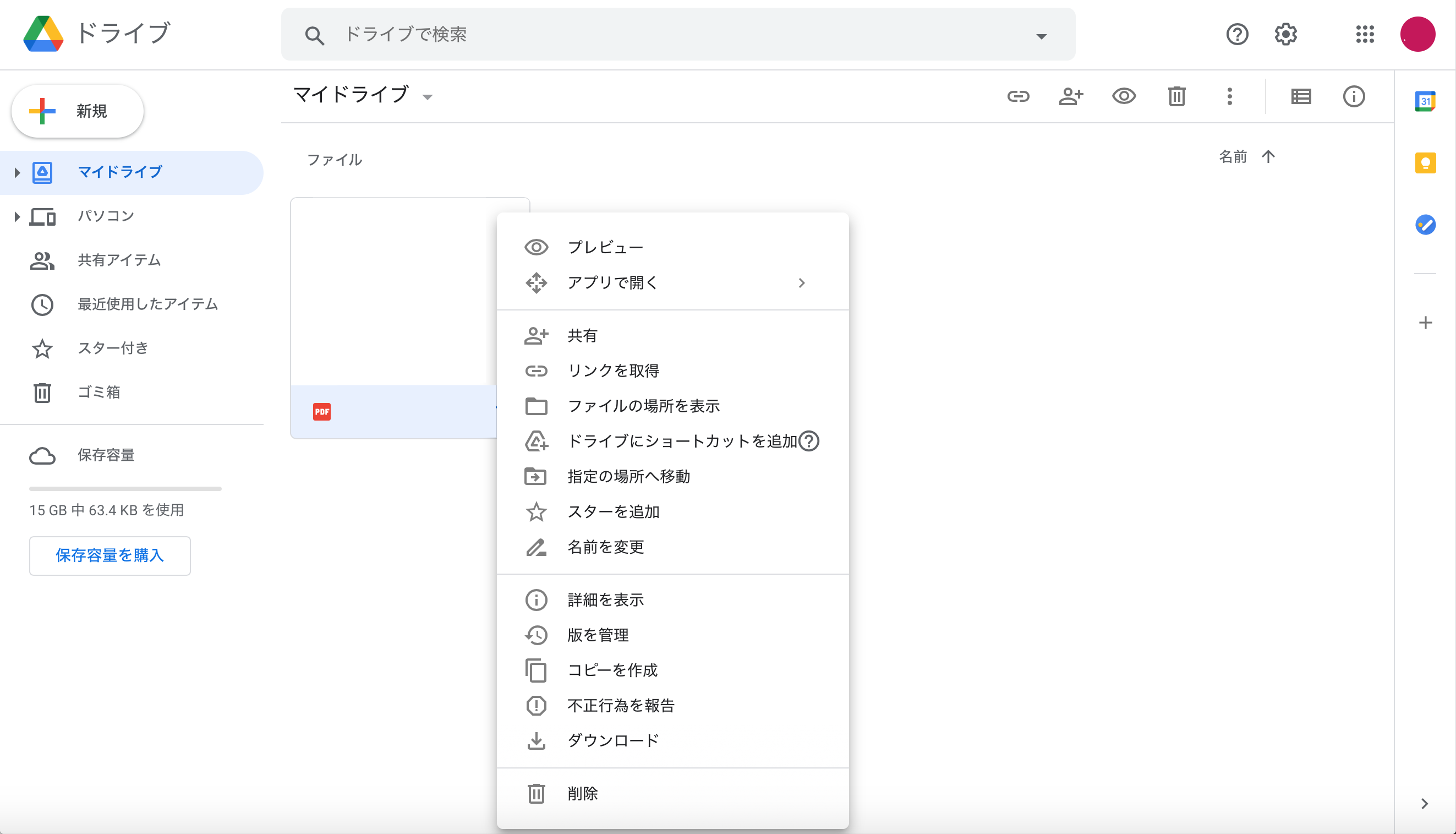Open 最近使用したアイテム in sidebar
This screenshot has height=834, width=1456.
(132, 304)
